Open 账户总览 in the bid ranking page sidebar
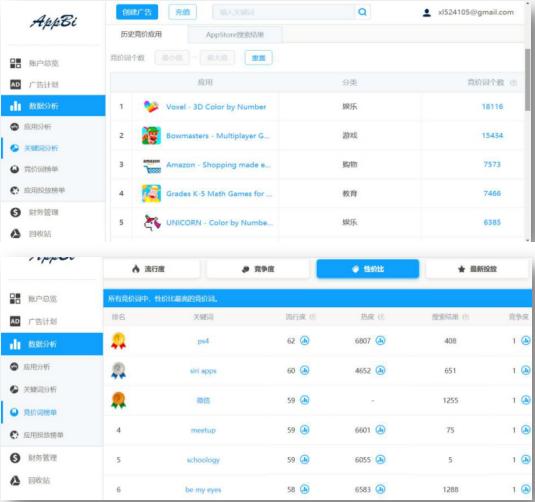The width and height of the screenshot is (535, 502). 33,299
